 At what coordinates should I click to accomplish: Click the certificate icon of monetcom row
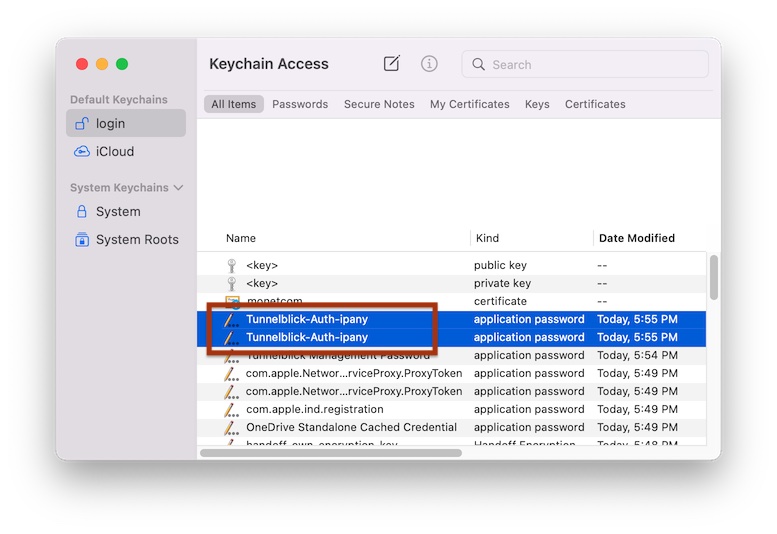tap(232, 301)
